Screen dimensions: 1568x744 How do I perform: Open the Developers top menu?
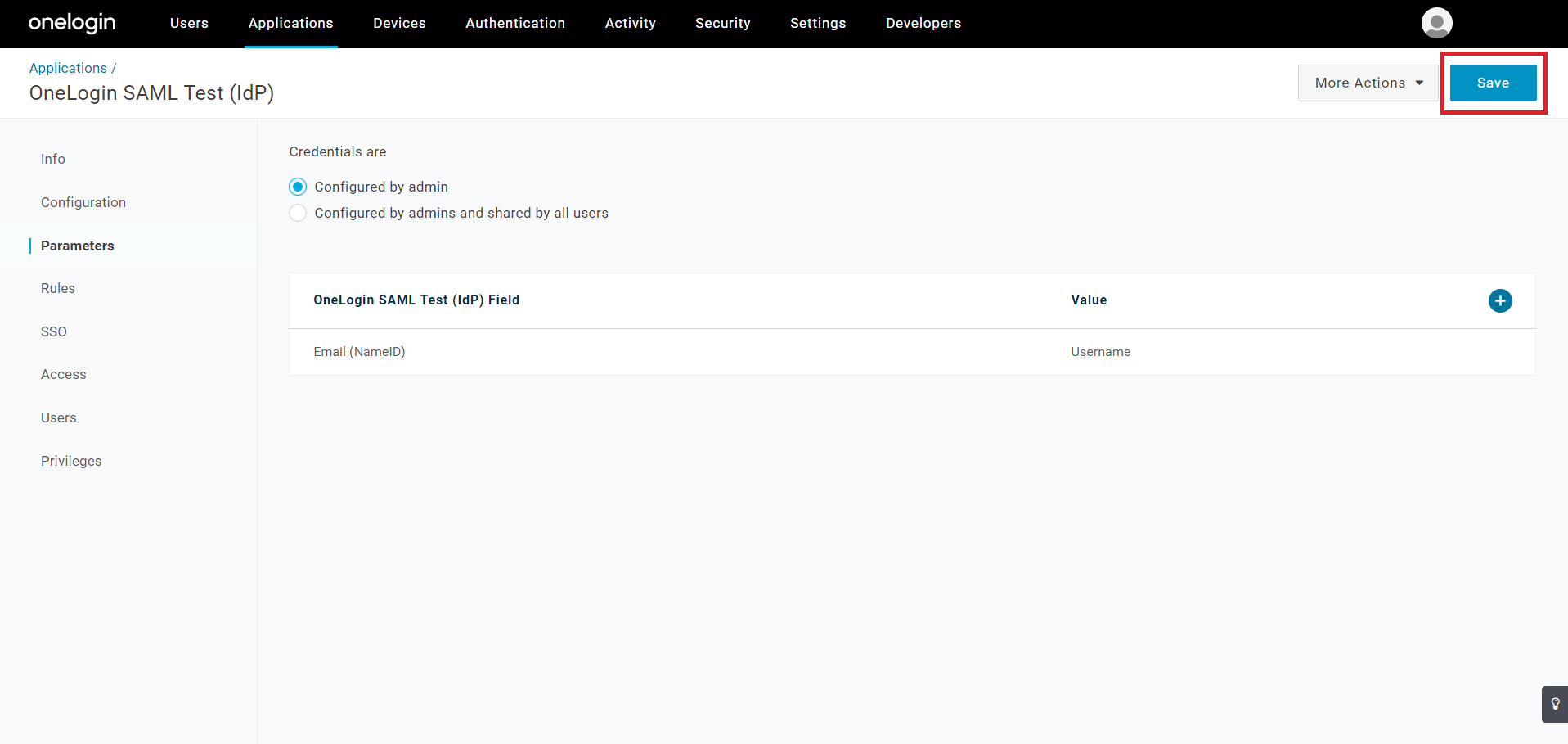[x=923, y=23]
